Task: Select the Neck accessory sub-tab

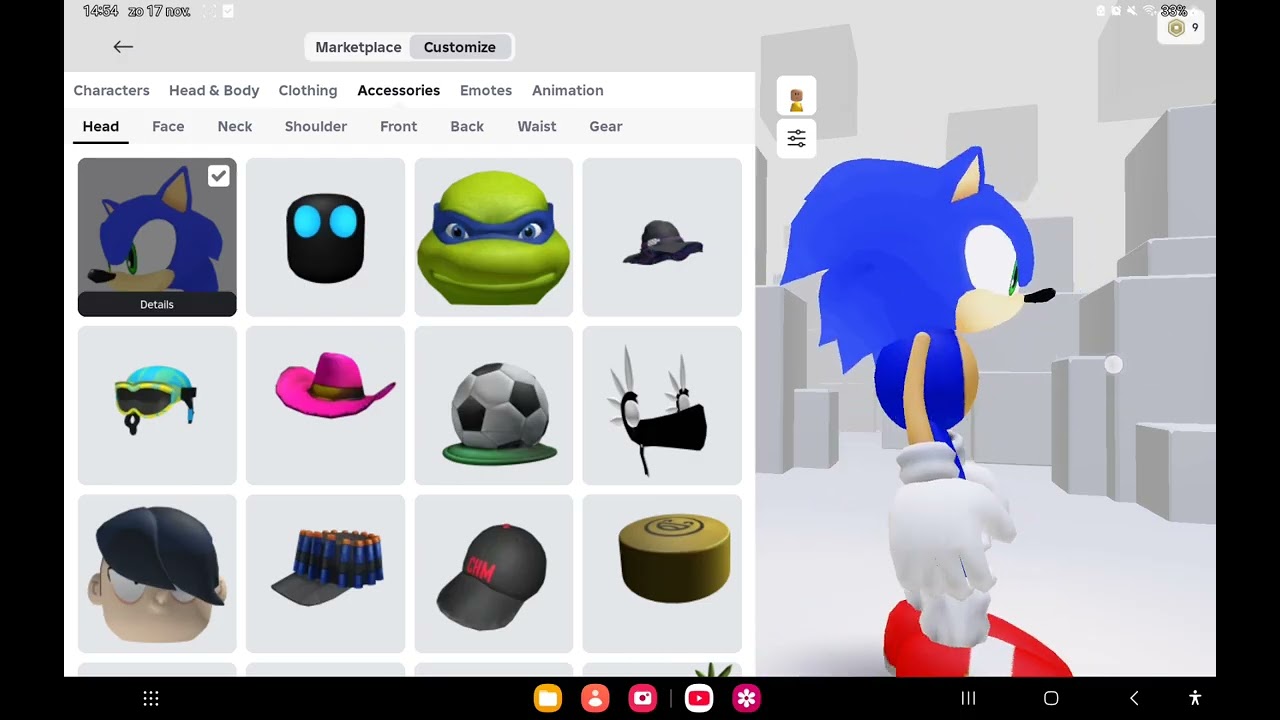Action: pos(235,126)
